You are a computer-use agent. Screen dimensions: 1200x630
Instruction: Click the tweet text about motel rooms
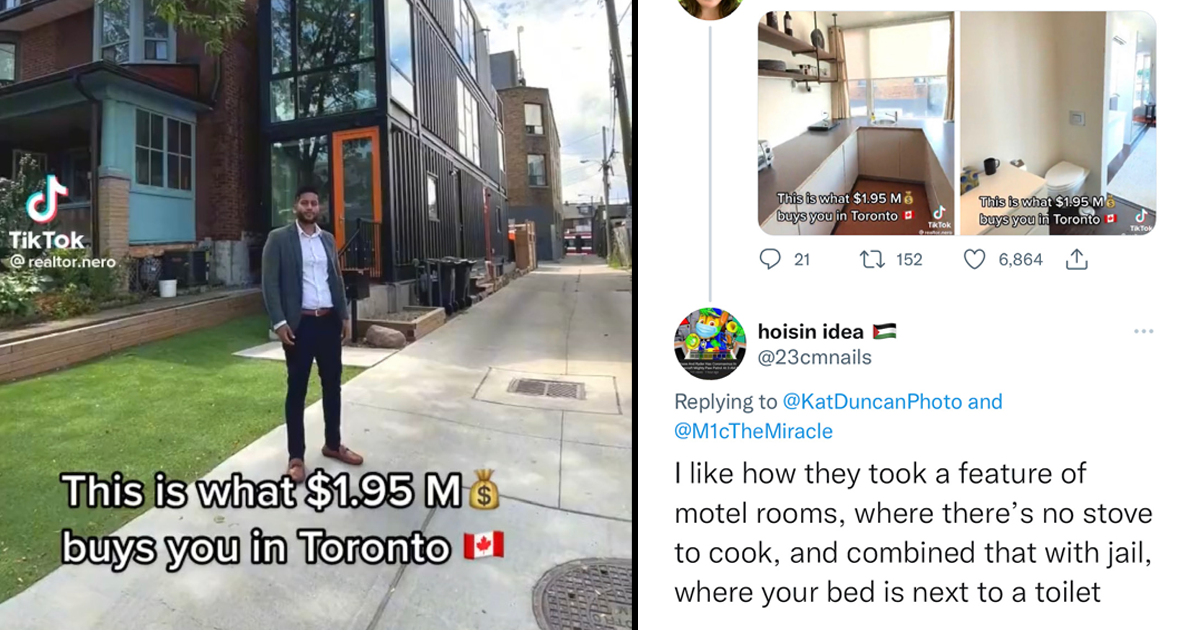(913, 531)
